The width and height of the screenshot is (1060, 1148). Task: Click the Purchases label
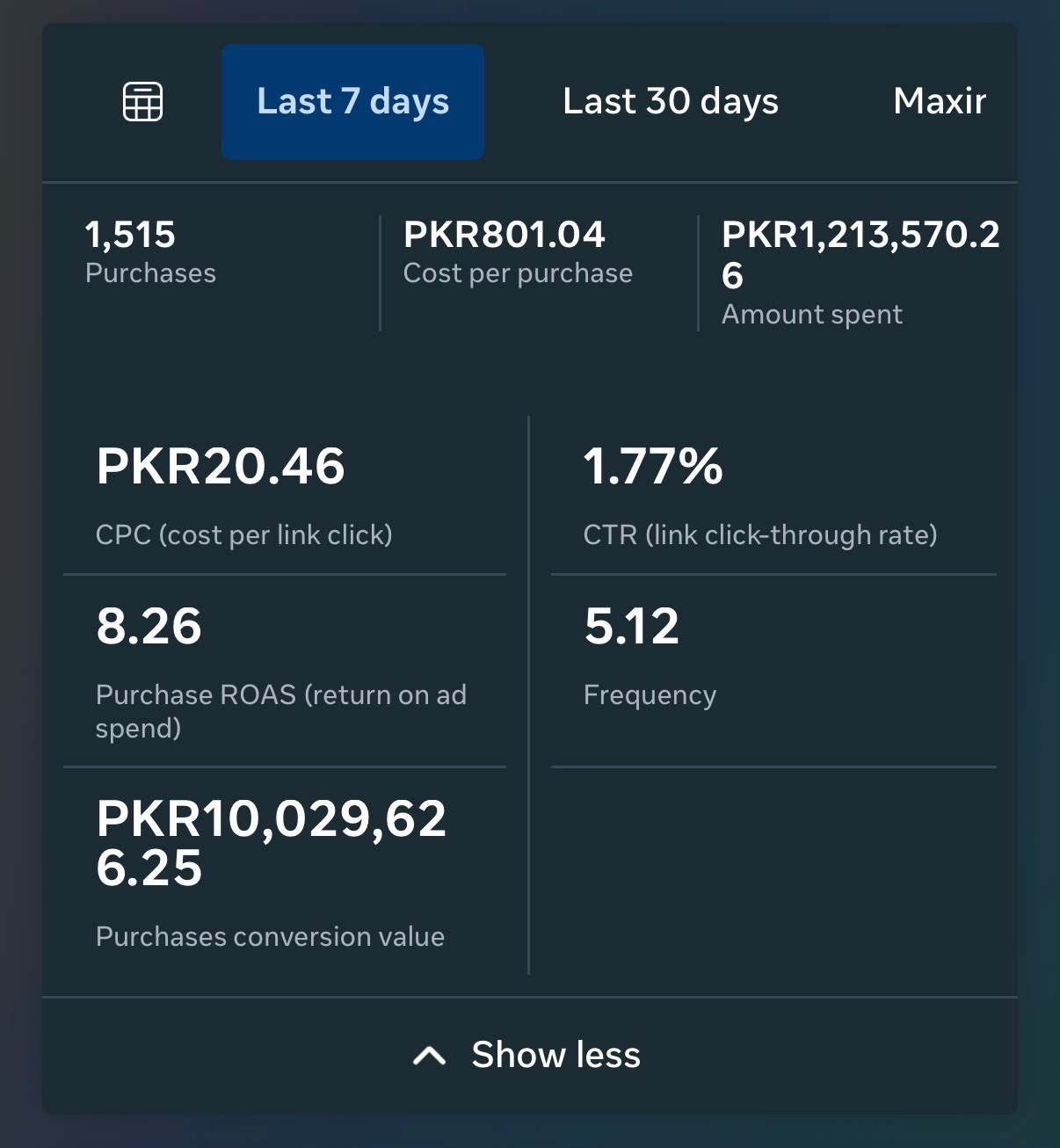(150, 273)
